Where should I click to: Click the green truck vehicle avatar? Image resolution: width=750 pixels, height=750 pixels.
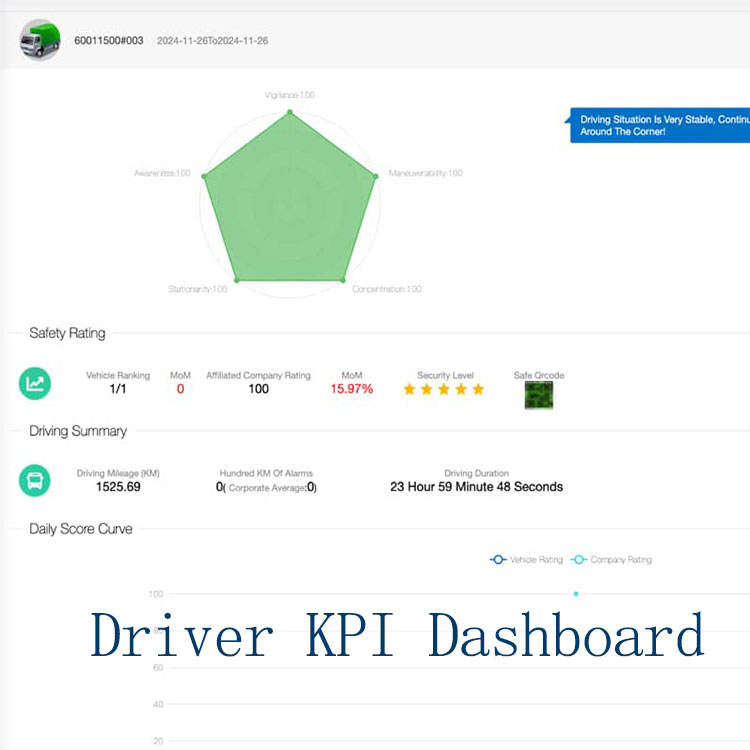coord(40,40)
